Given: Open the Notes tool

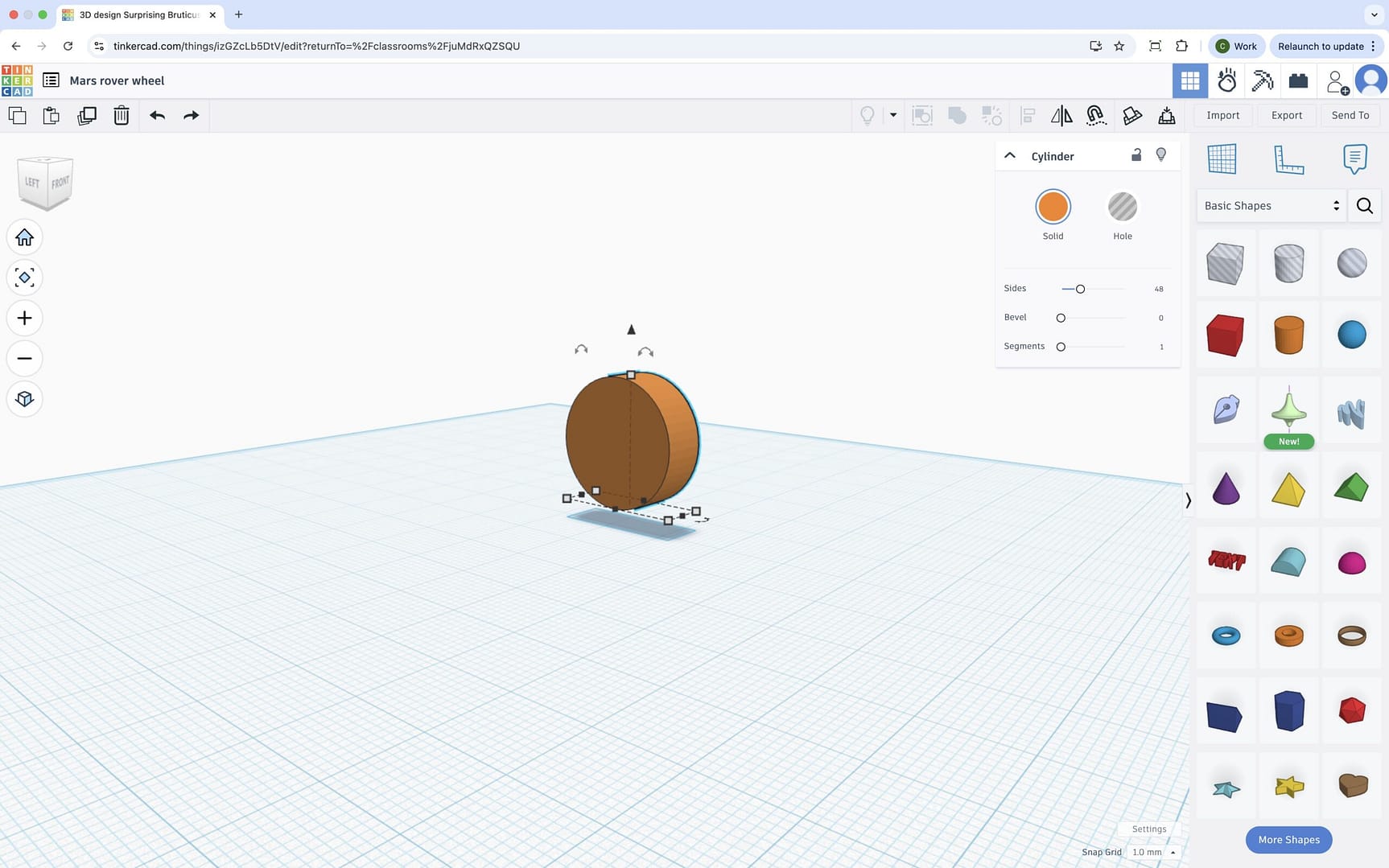Looking at the screenshot, I should pos(1354,158).
